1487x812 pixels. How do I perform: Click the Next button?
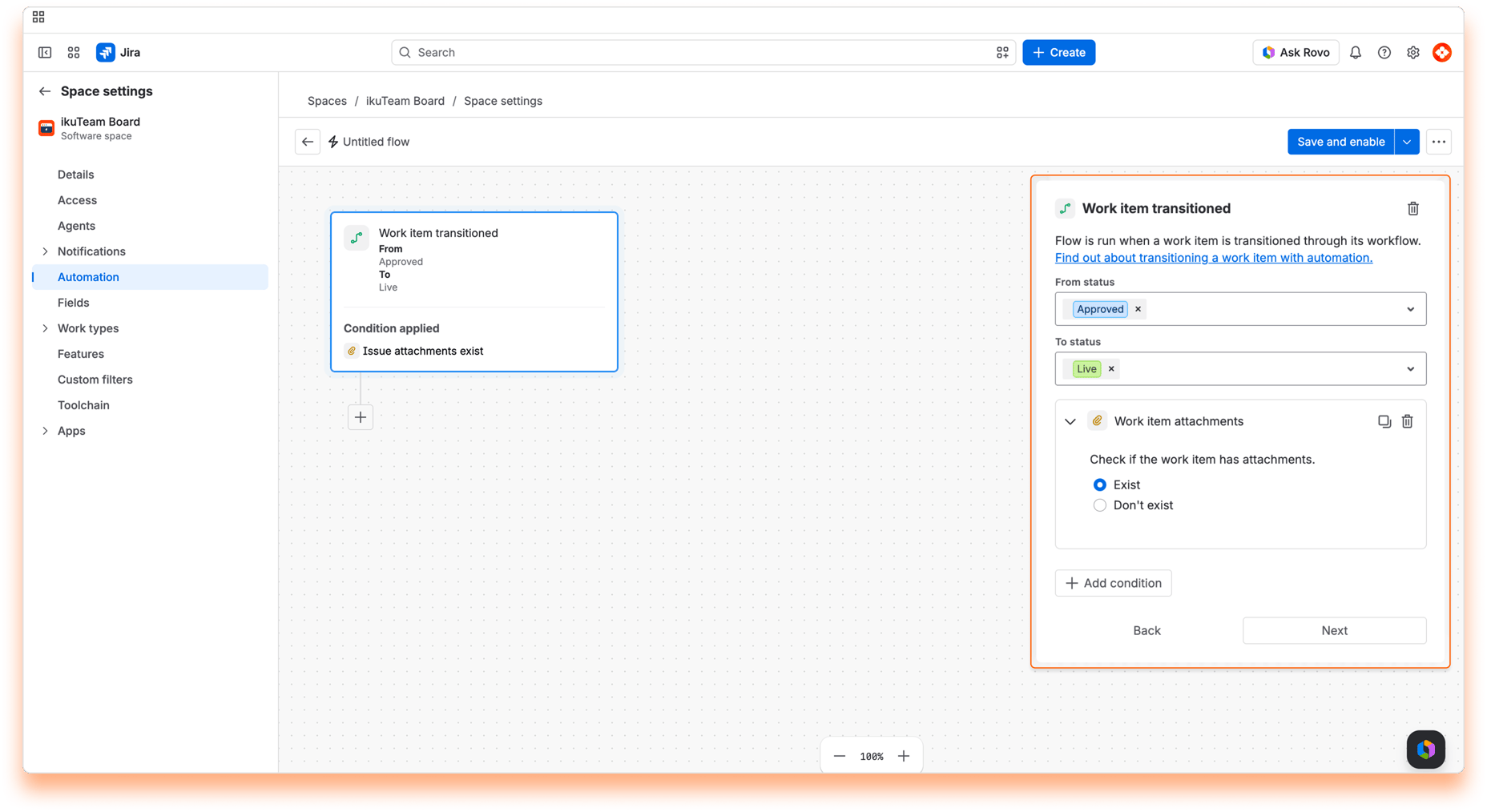click(x=1335, y=630)
